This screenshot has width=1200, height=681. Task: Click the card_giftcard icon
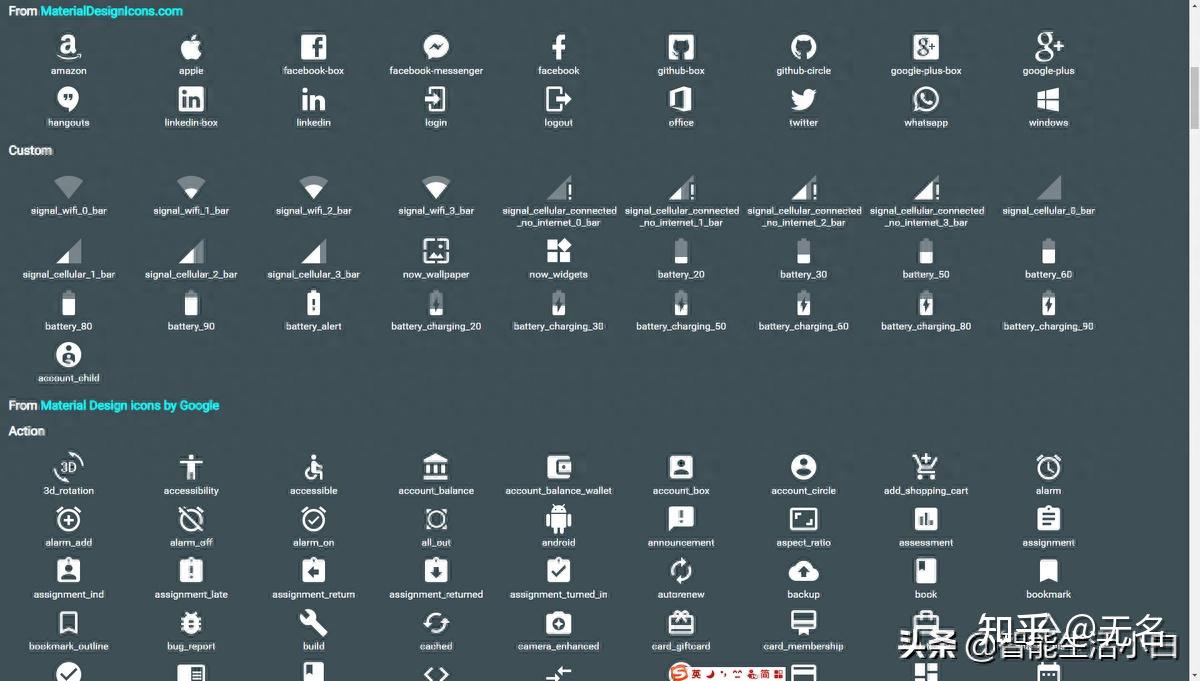point(681,622)
